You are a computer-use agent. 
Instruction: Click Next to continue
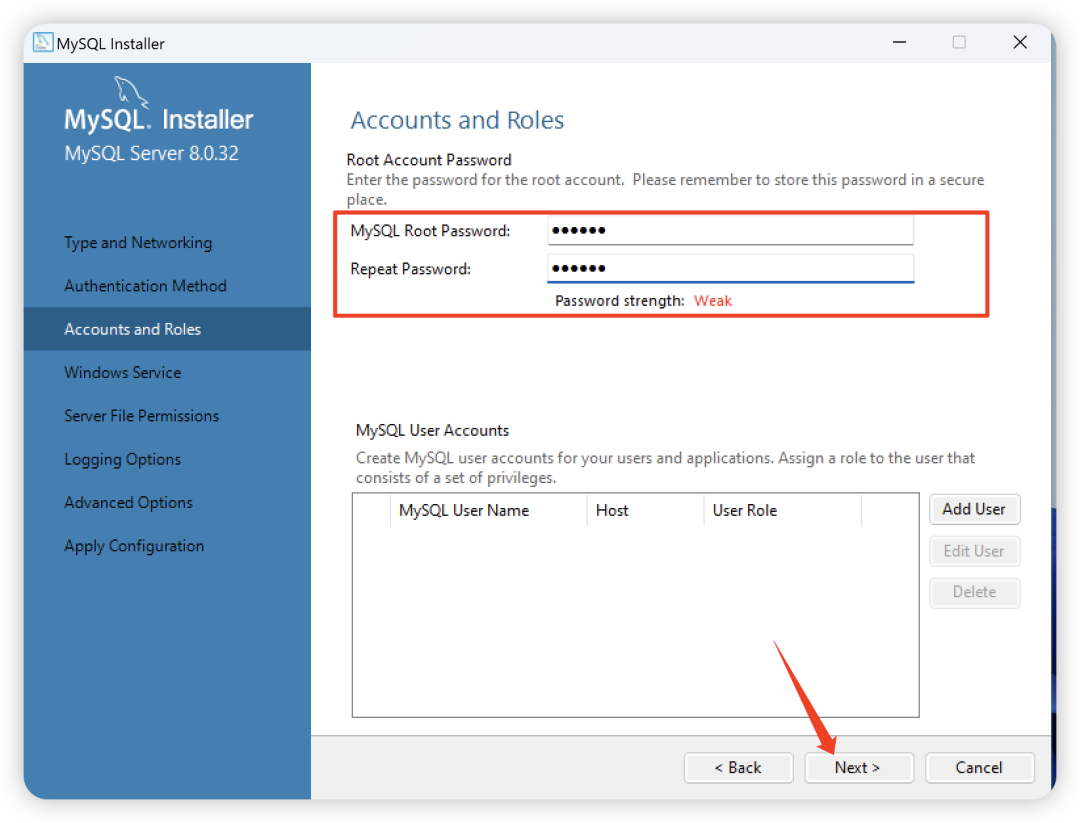[858, 768]
